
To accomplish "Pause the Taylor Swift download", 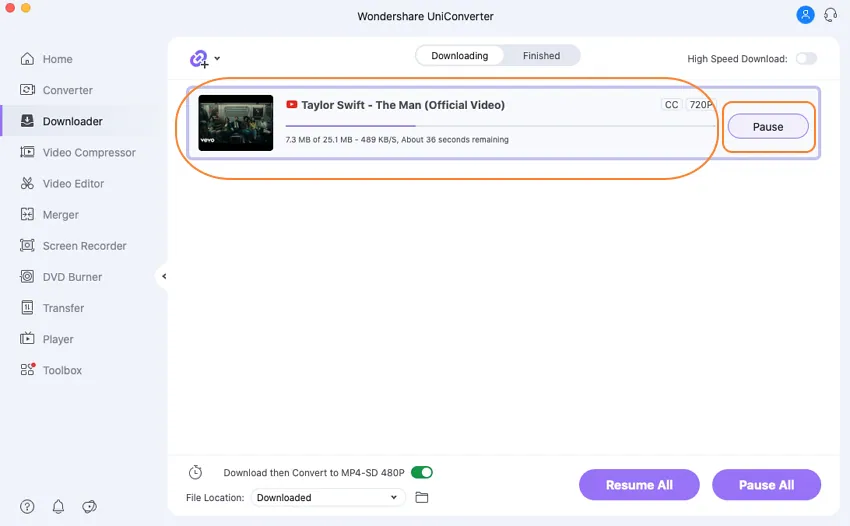I will tap(768, 126).
